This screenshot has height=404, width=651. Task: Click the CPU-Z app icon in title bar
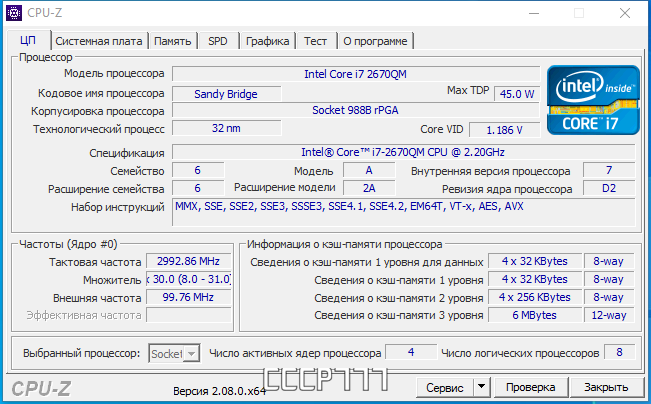(x=13, y=13)
